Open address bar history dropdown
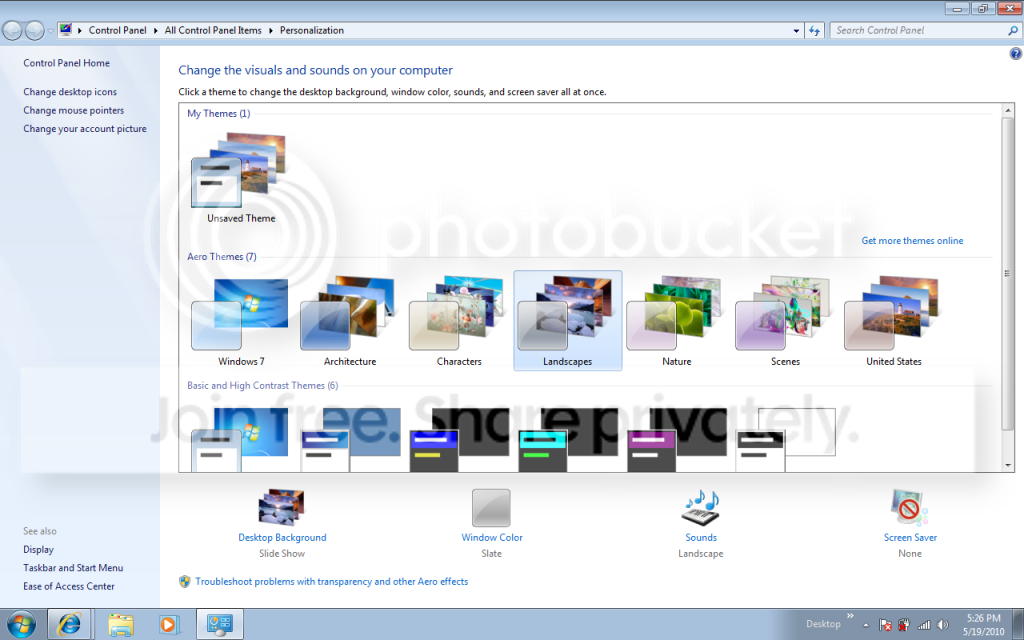Screen dimensions: 1024x640 (x=796, y=30)
